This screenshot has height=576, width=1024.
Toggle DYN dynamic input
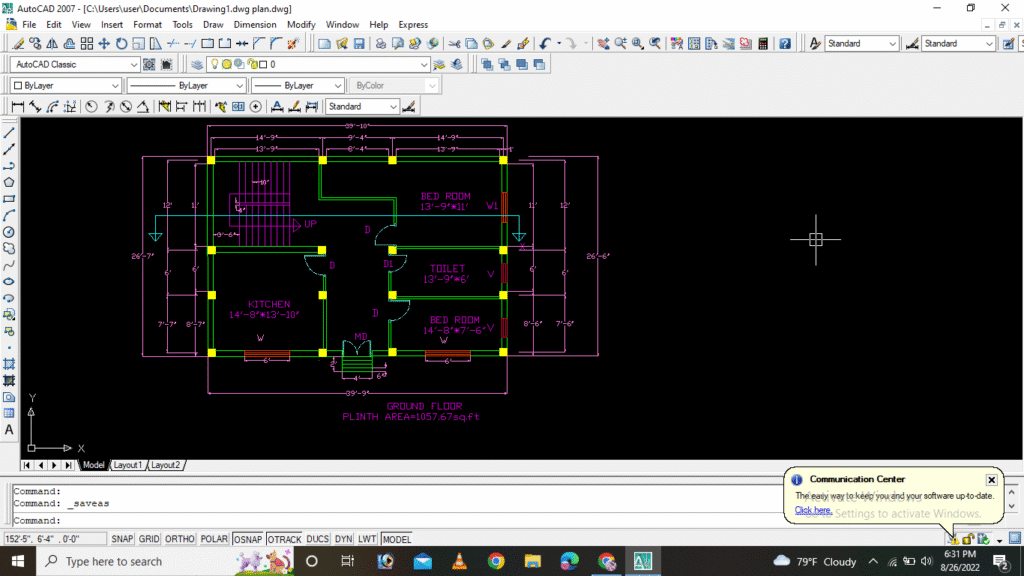click(x=344, y=539)
